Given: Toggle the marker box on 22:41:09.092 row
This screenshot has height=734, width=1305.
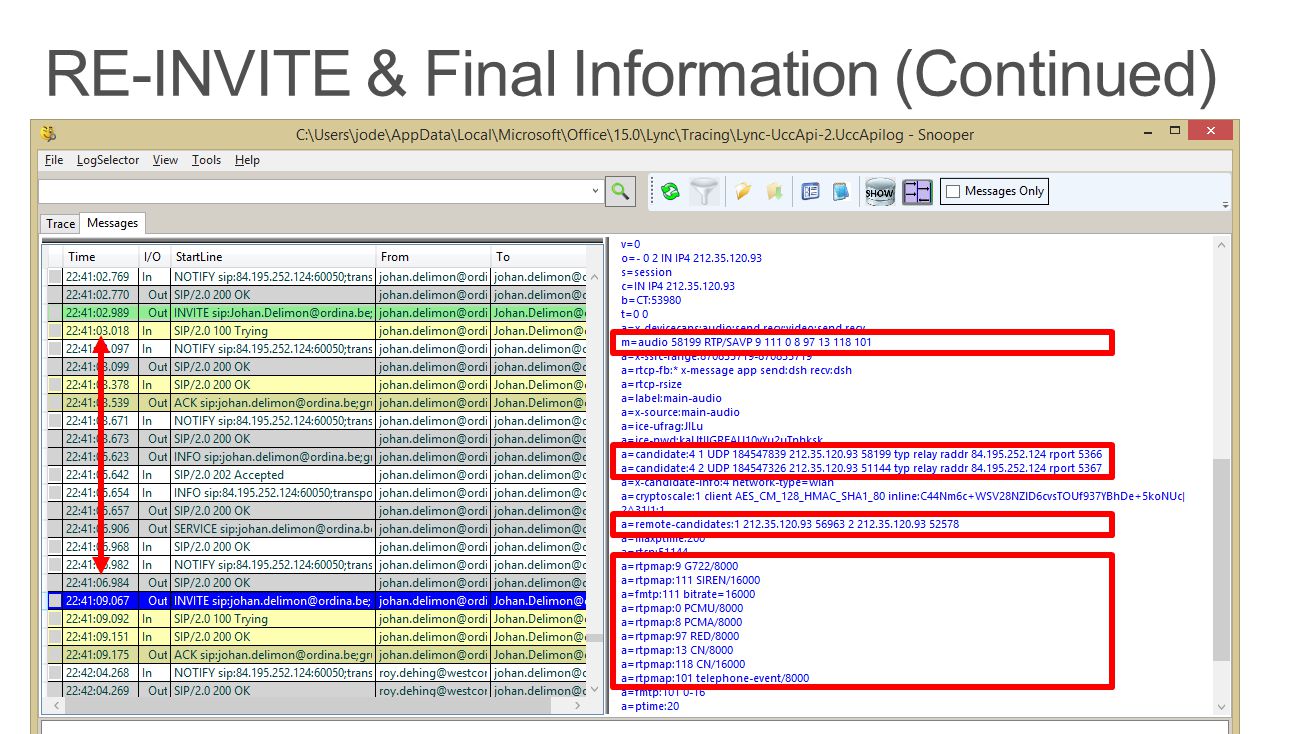Looking at the screenshot, I should [x=55, y=619].
